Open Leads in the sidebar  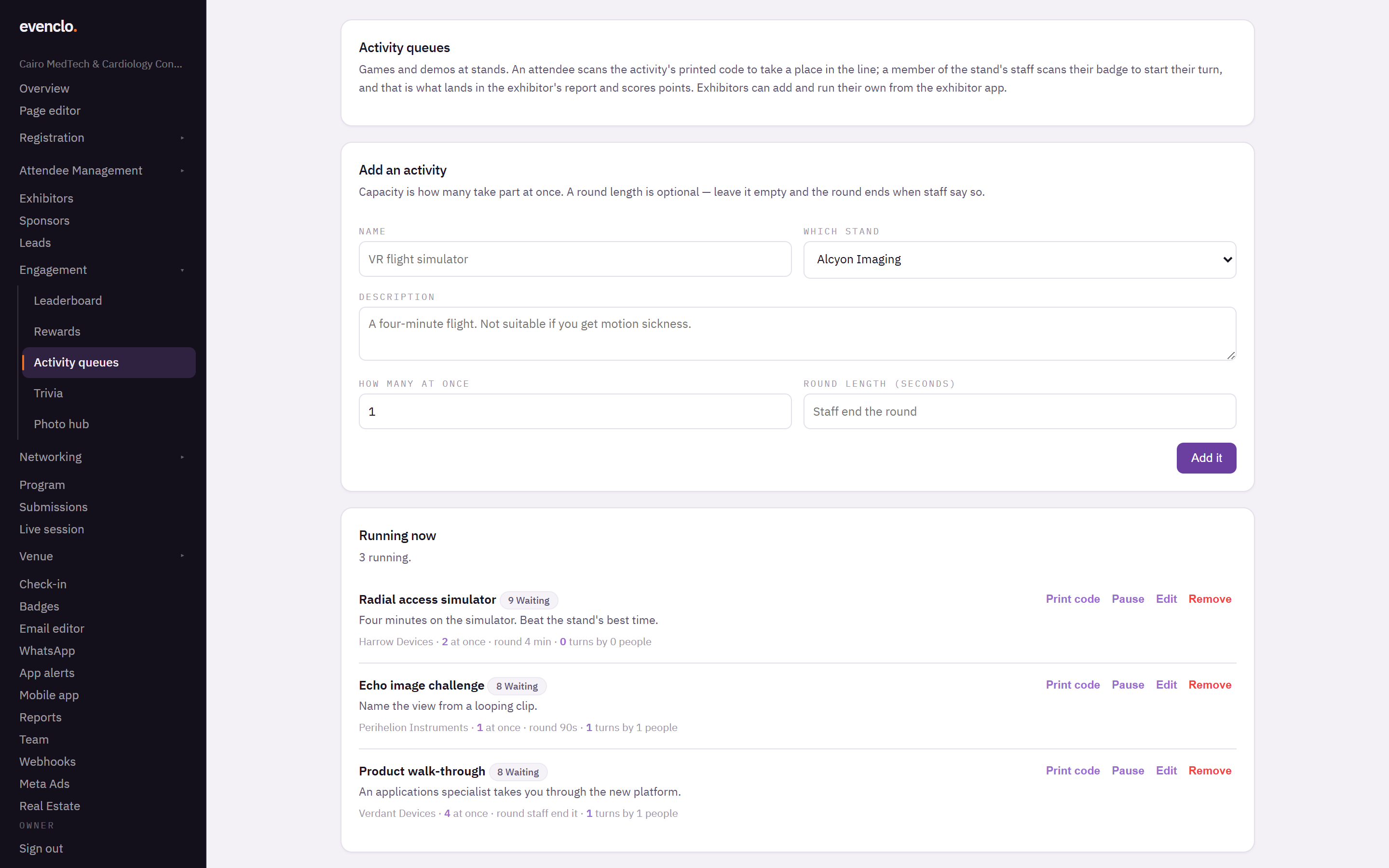pos(35,243)
